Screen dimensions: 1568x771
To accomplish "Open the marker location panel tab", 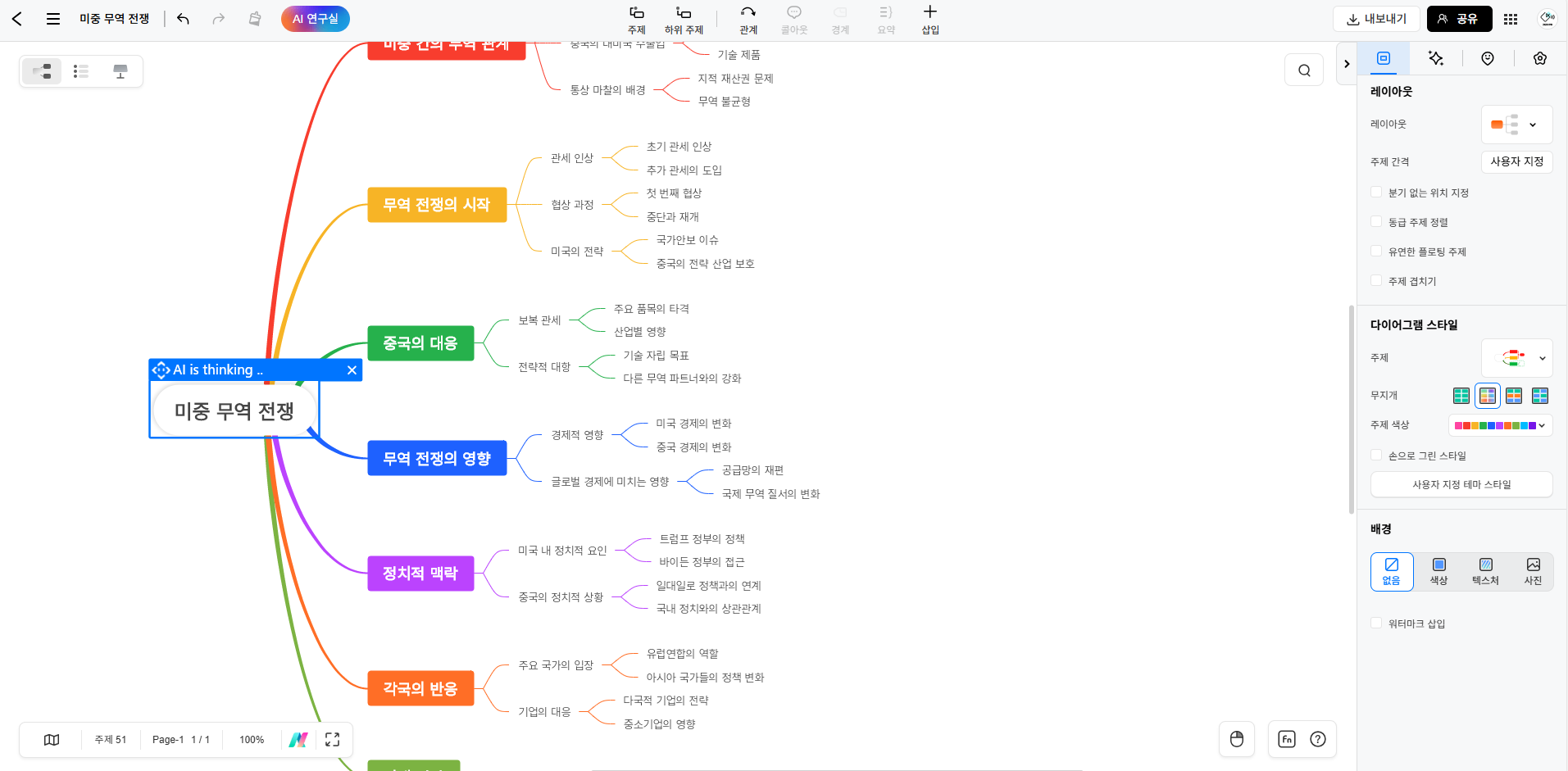I will 1488,58.
